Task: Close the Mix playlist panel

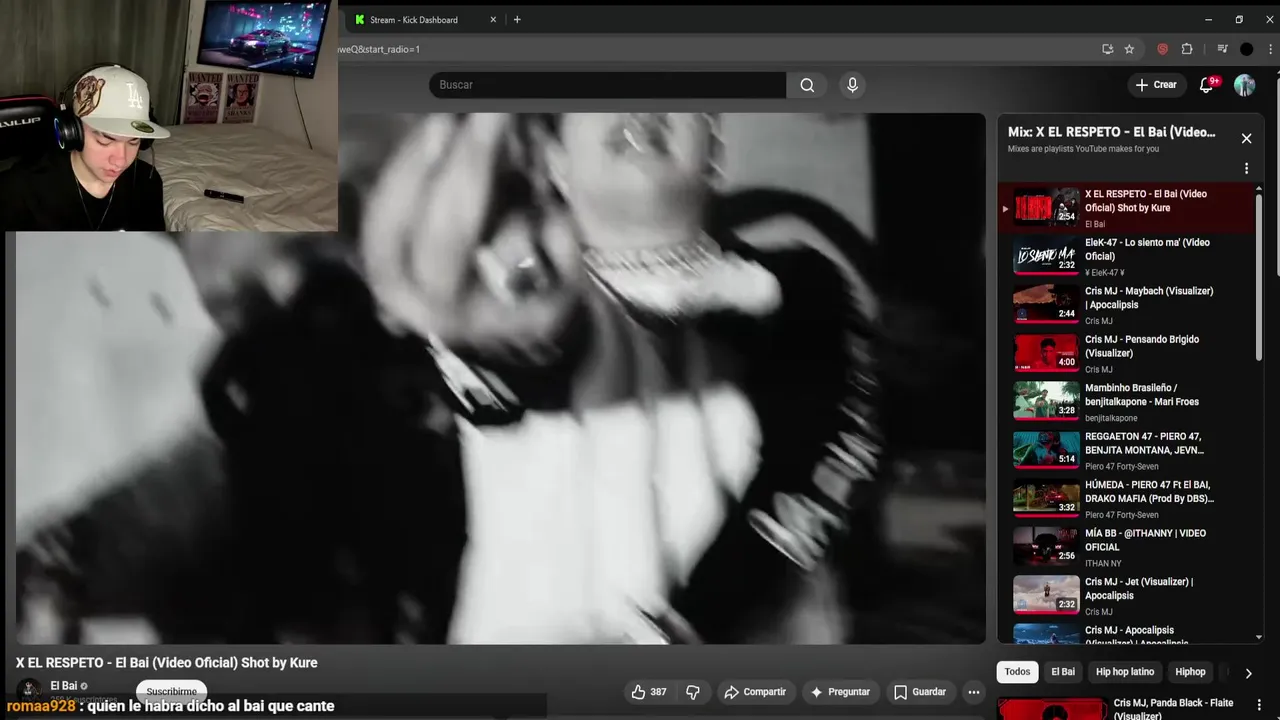Action: [x=1246, y=139]
